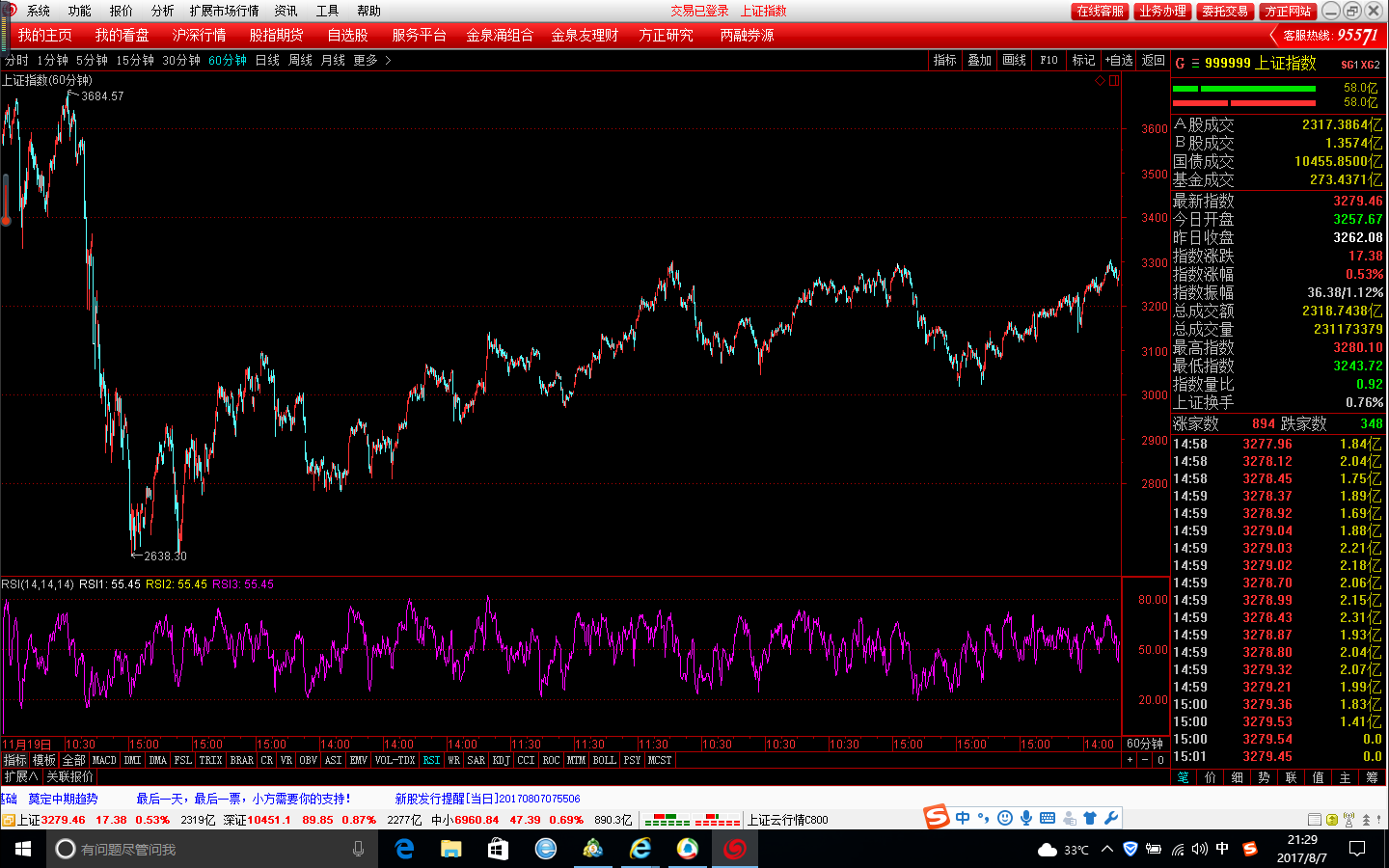
Task: Click the green list icon beside 999999
Action: [x=1195, y=64]
